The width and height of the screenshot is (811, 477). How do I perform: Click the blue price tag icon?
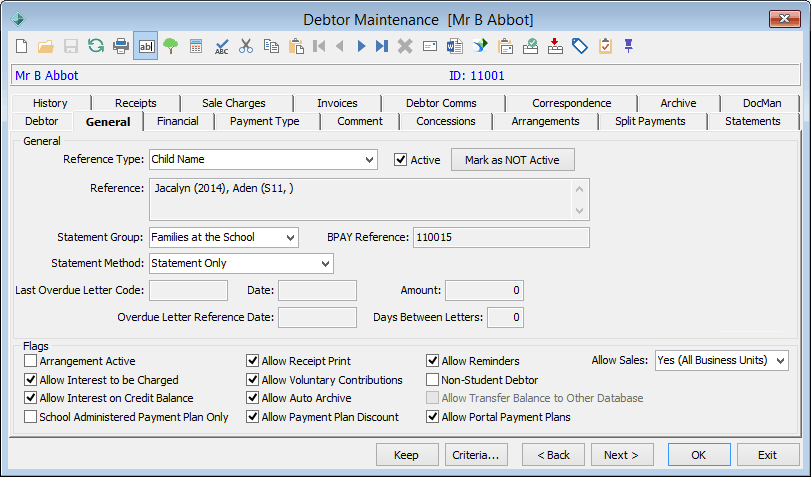tap(580, 46)
